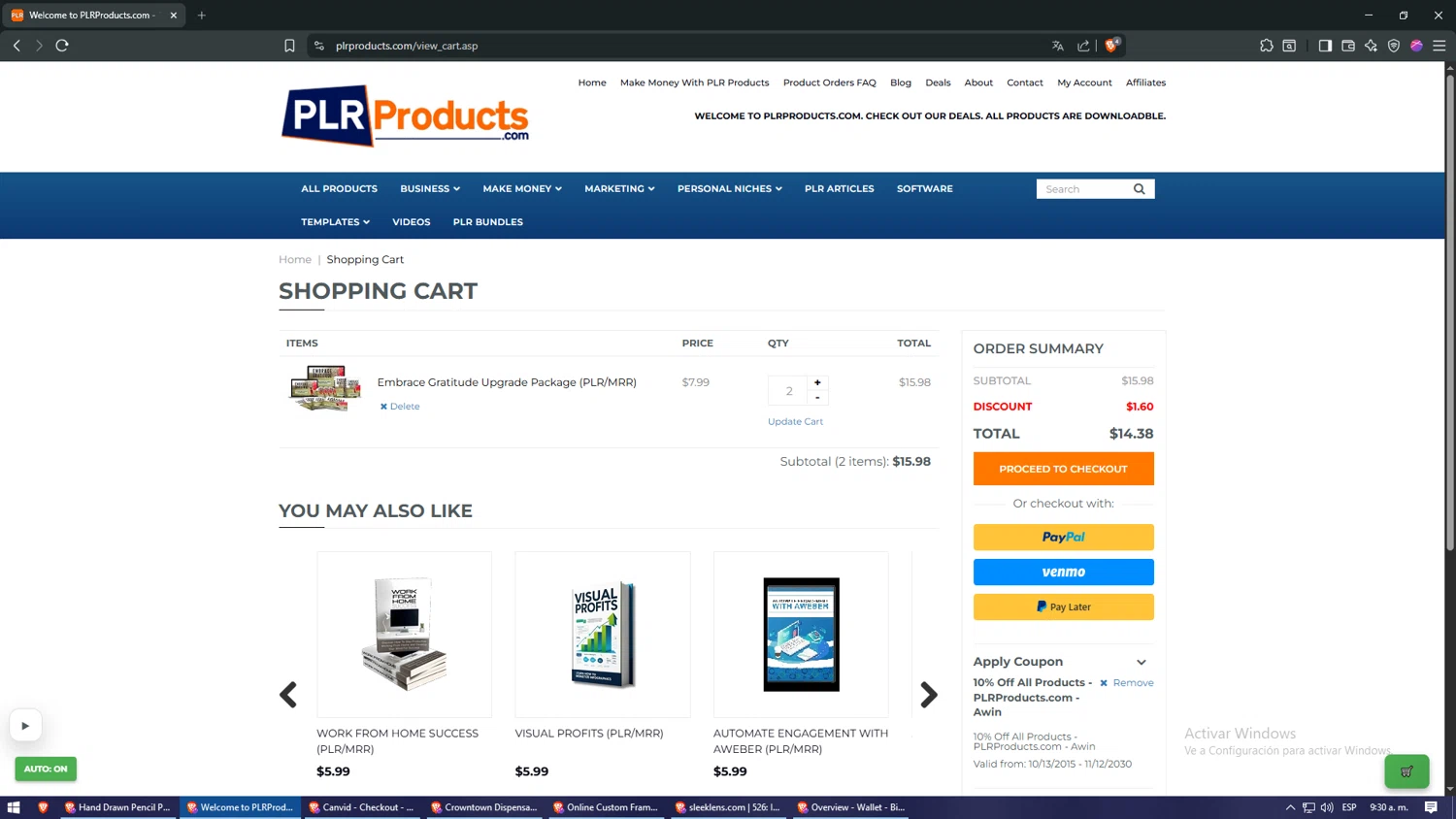Click the browser forward arrow
The height and width of the screenshot is (819, 1456).
point(39,46)
